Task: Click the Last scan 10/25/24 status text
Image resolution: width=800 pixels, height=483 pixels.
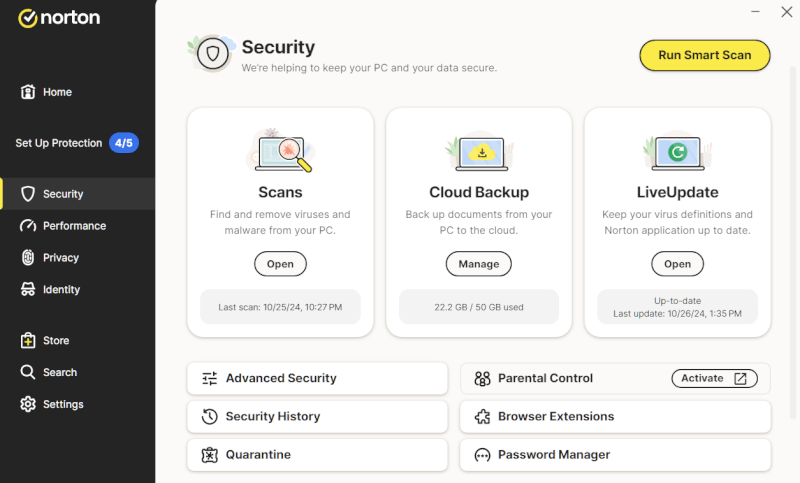Action: tap(280, 307)
